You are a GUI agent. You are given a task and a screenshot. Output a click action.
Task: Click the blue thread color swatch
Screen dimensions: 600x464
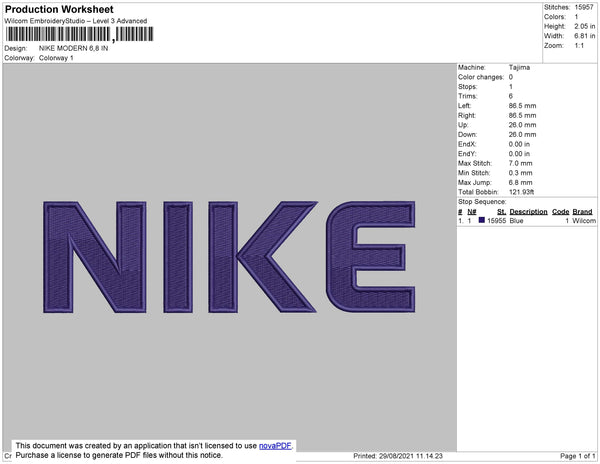481,221
